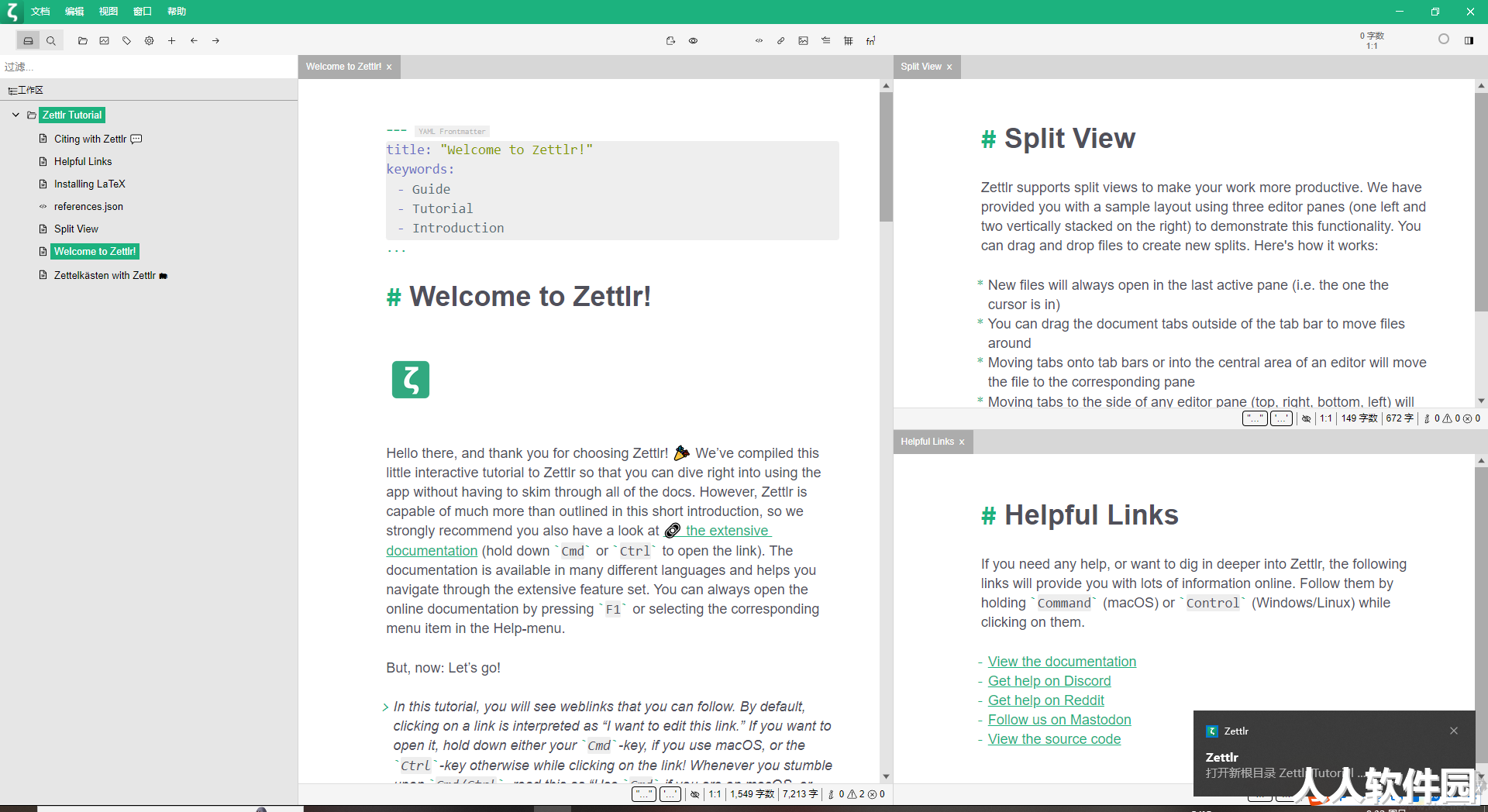
Task: Open references.json file
Action: (88, 207)
